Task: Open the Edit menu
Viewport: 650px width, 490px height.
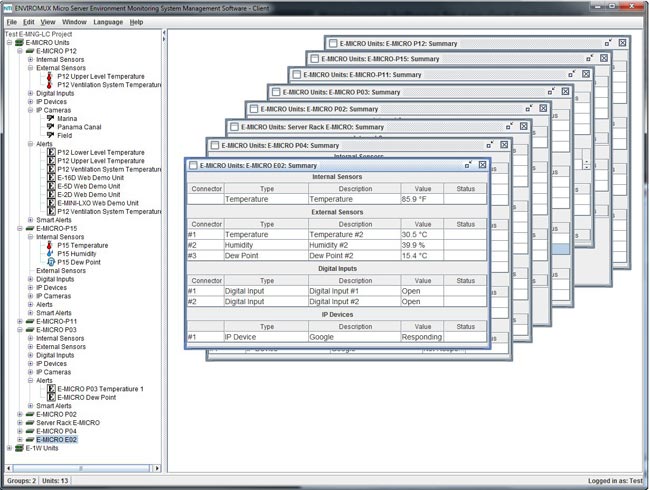Action: (x=29, y=22)
